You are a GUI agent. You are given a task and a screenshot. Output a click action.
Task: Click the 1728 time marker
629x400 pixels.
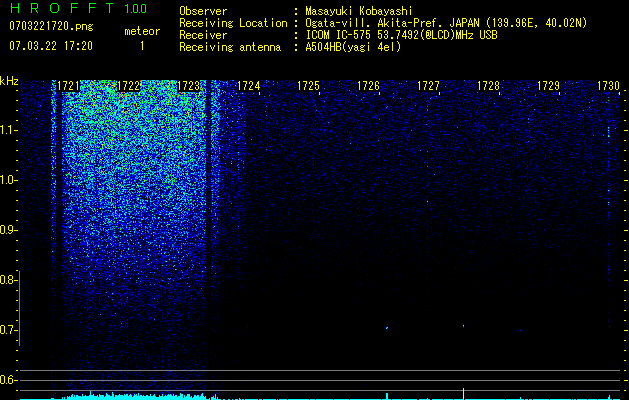[x=489, y=86]
